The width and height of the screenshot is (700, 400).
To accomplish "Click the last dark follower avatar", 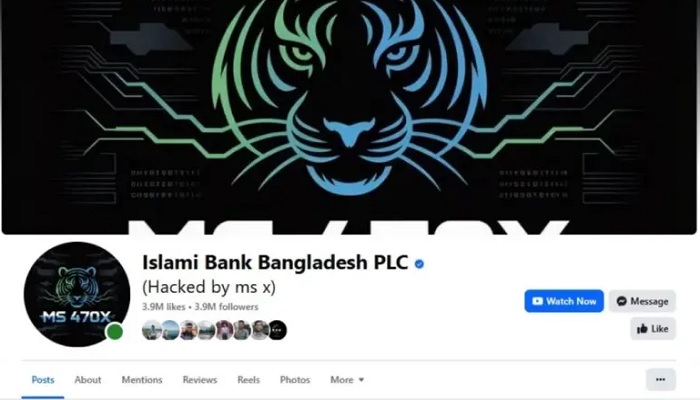I will point(277,330).
